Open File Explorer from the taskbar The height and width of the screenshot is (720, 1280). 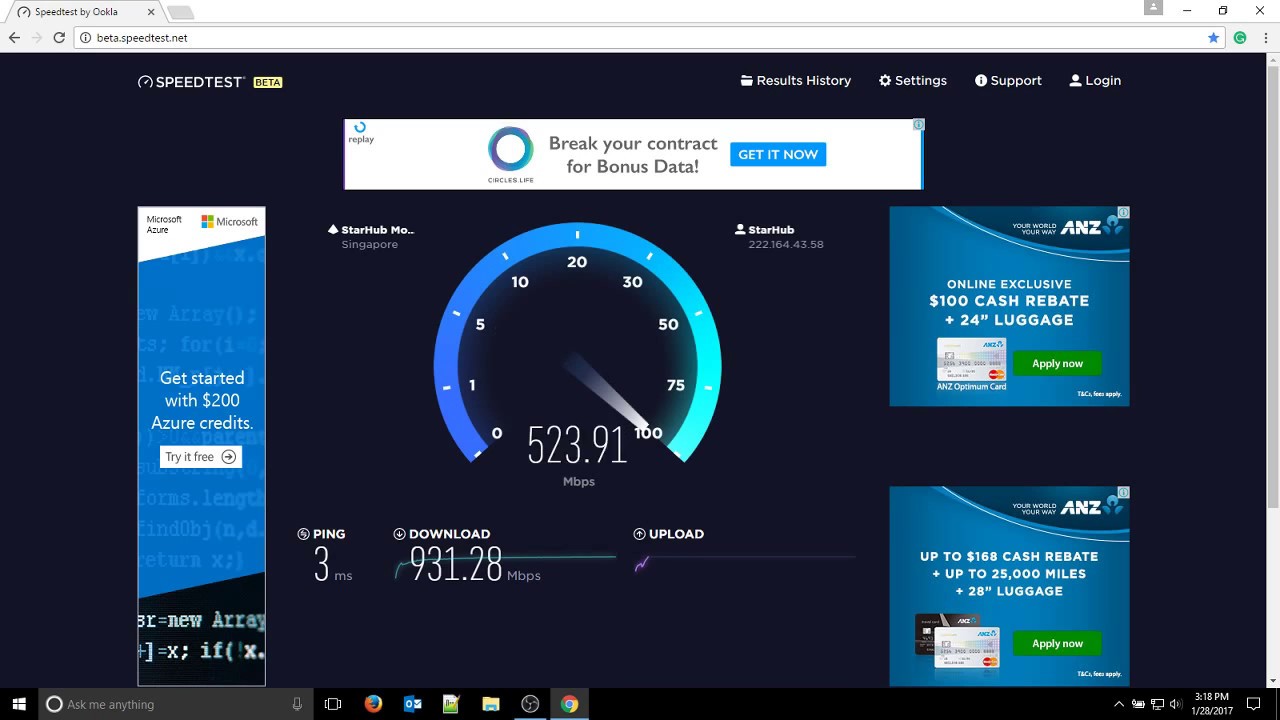point(491,704)
